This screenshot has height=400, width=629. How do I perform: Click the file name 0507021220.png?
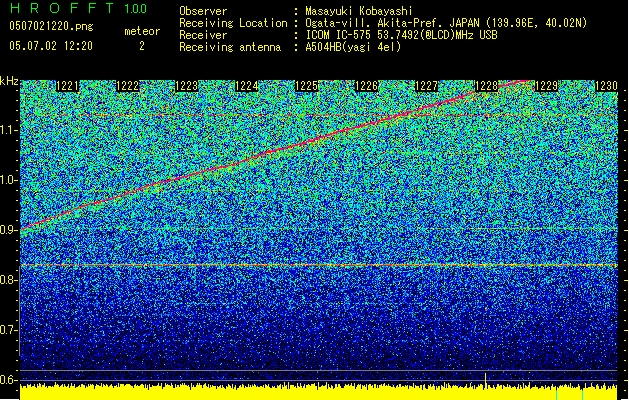coord(51,27)
